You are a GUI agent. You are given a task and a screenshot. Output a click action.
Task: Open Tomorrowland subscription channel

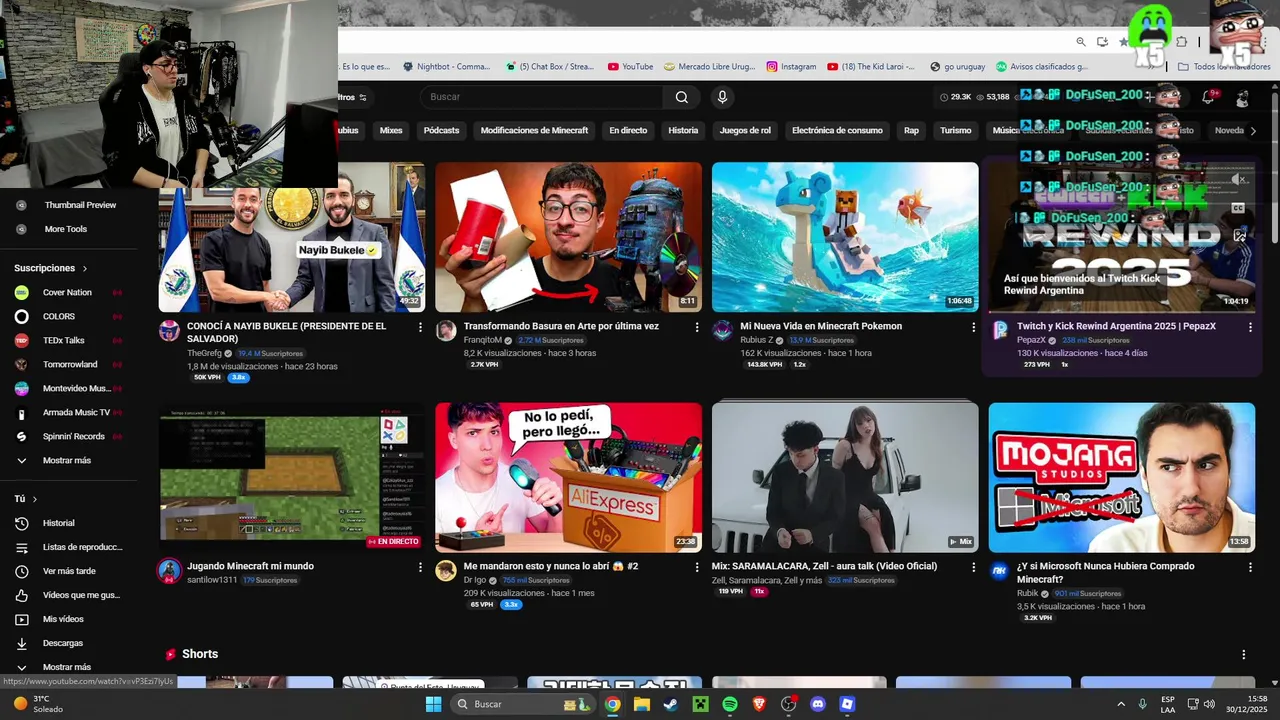(68, 364)
